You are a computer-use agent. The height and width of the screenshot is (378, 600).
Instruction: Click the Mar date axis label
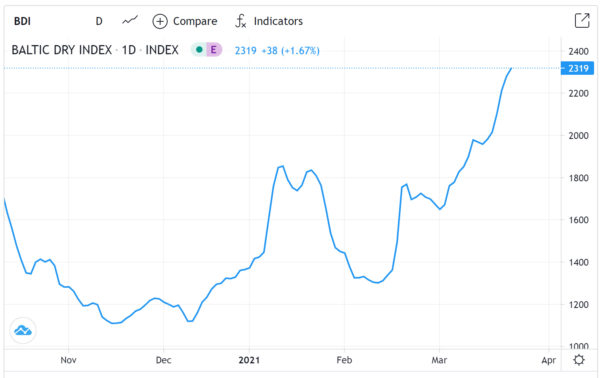point(439,360)
